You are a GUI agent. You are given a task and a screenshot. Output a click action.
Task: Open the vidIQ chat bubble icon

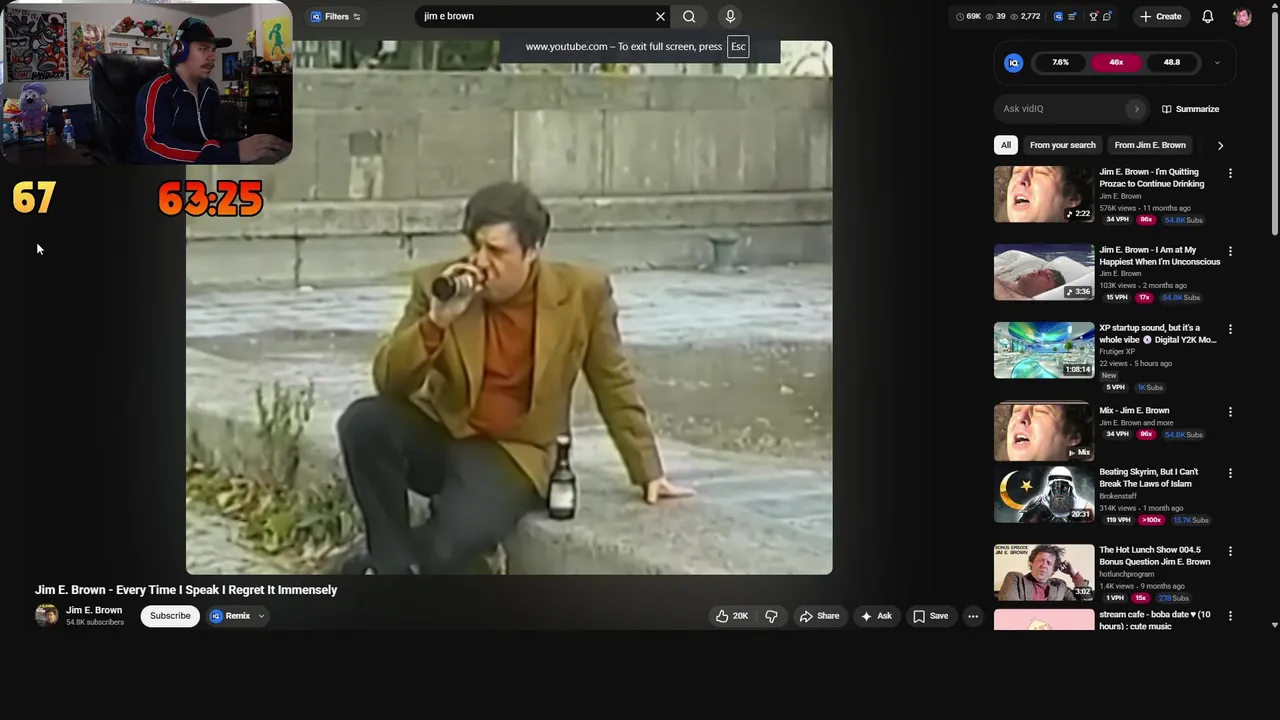1107,16
